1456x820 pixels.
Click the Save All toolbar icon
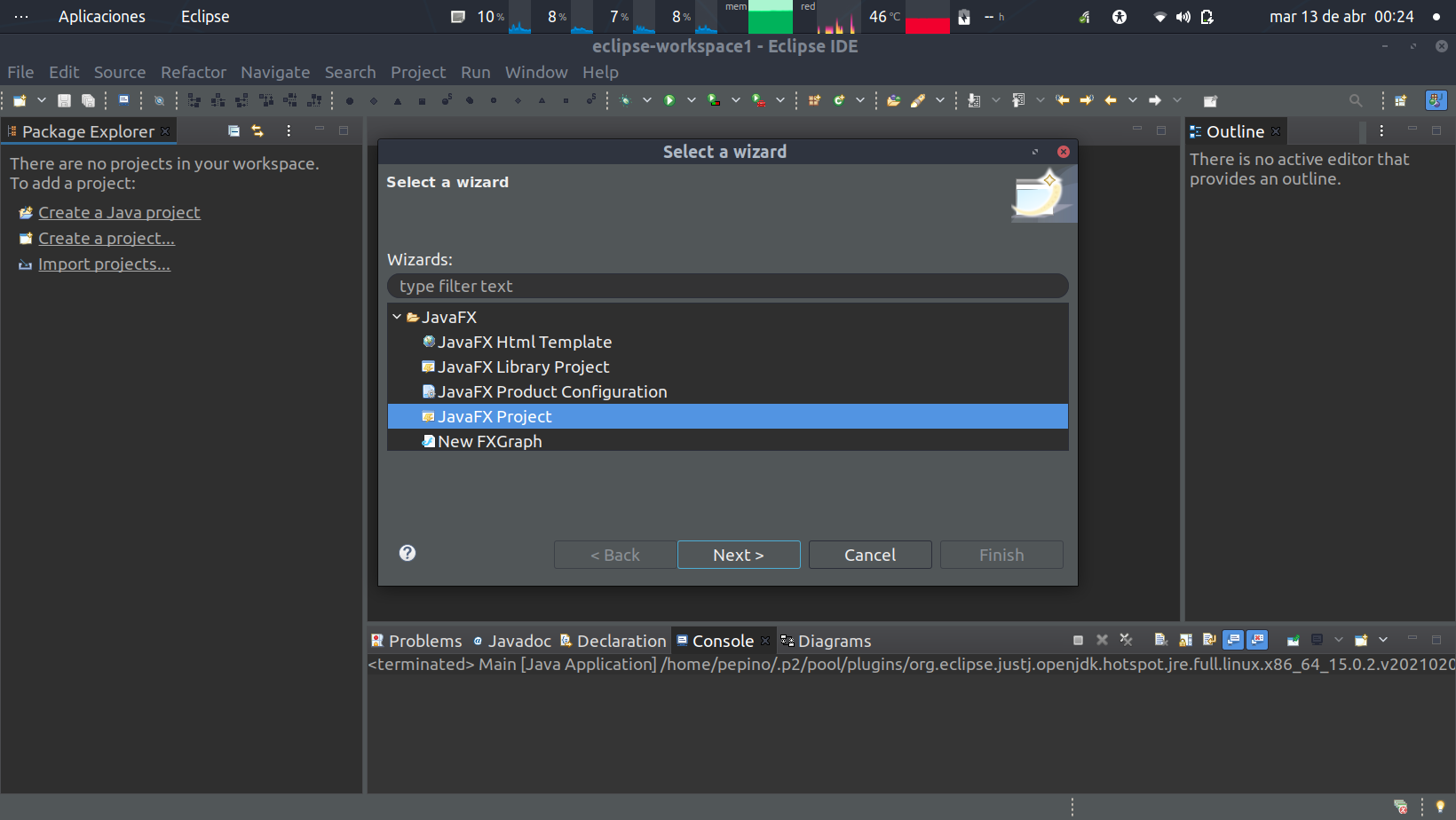coord(88,101)
